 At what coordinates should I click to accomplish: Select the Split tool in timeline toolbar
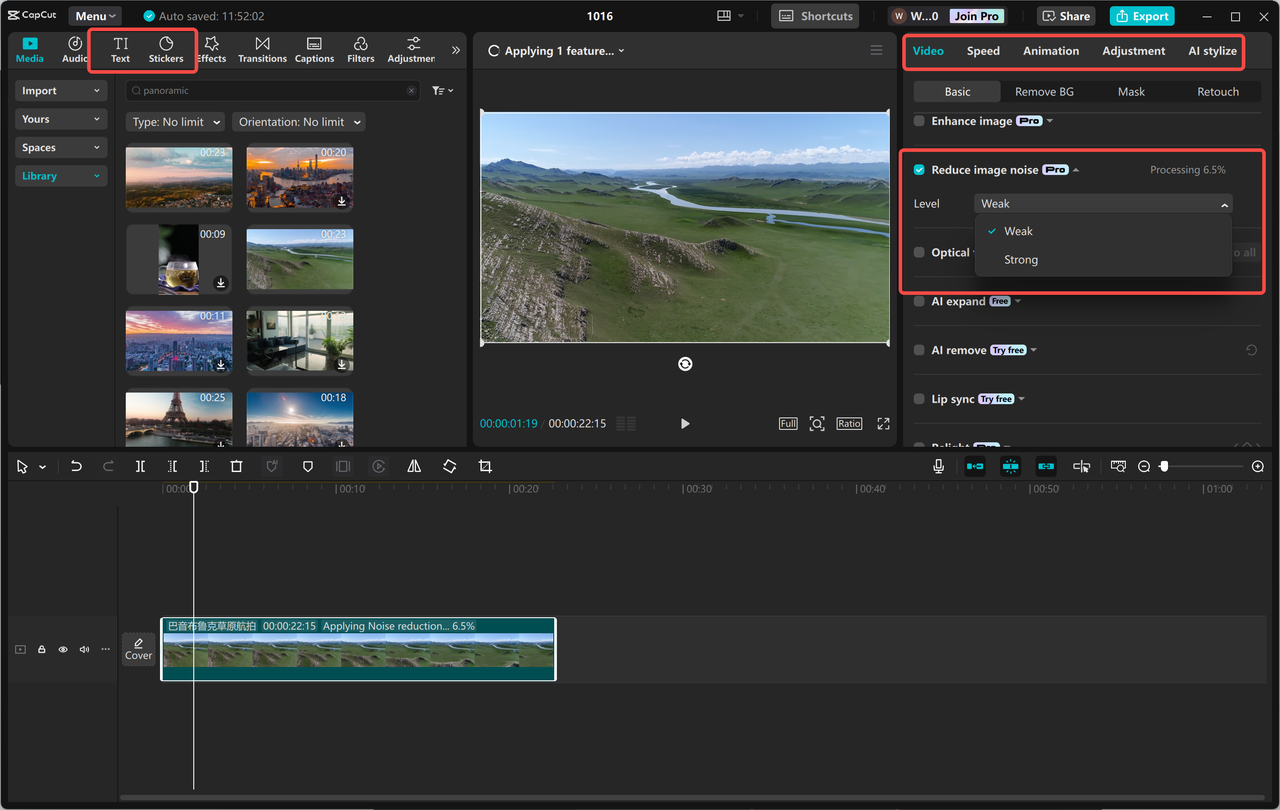click(140, 465)
